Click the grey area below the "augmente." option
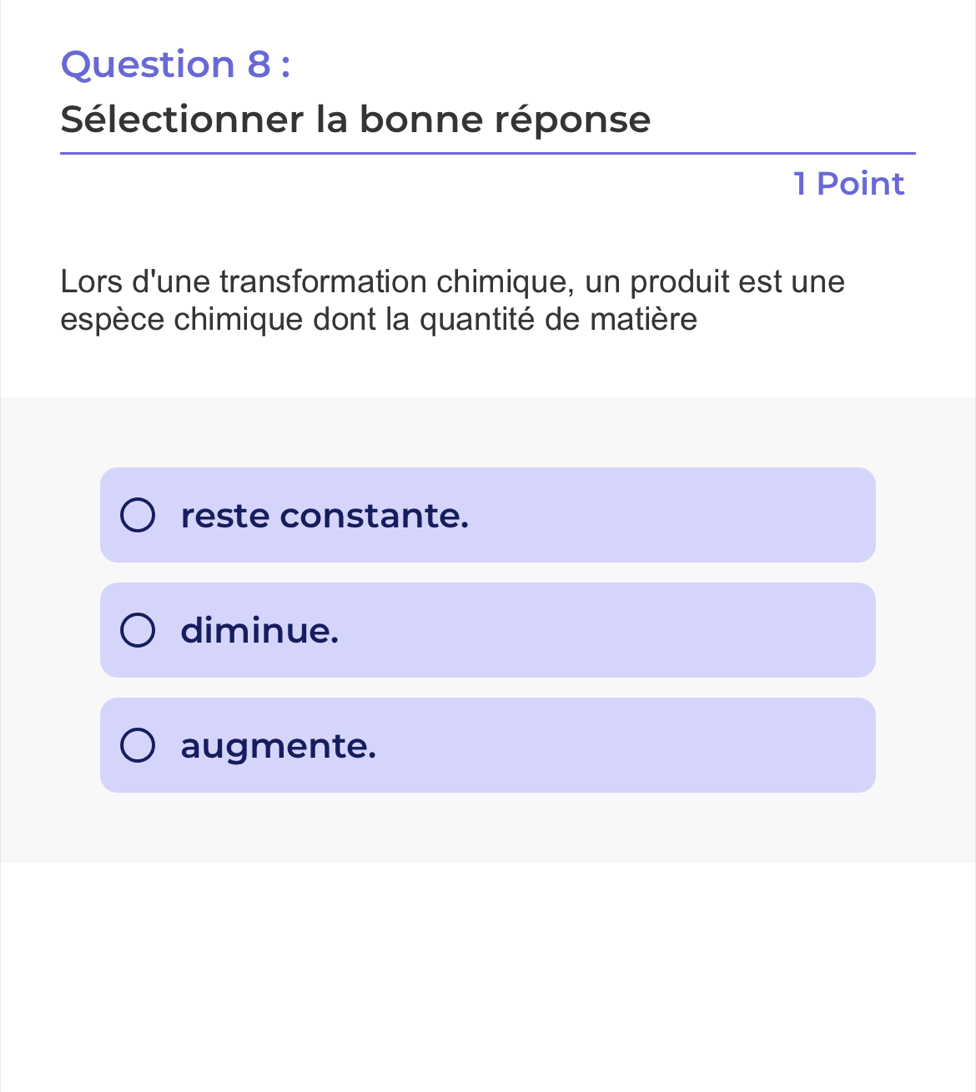This screenshot has width=976, height=1092. 487,828
